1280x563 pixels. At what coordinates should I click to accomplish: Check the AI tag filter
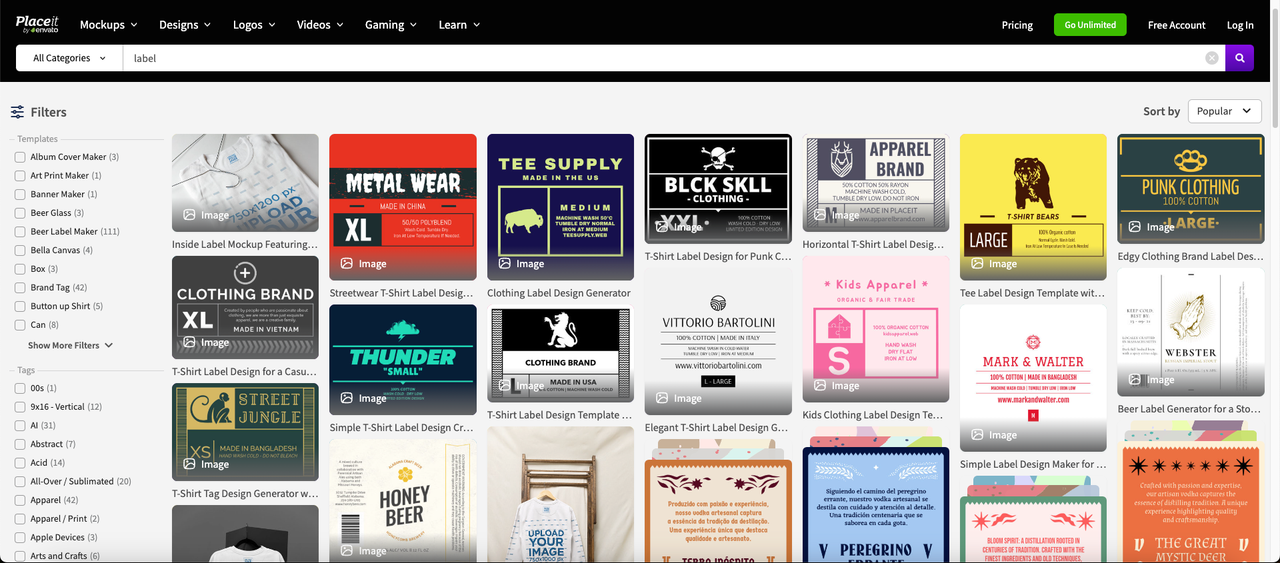coord(20,425)
